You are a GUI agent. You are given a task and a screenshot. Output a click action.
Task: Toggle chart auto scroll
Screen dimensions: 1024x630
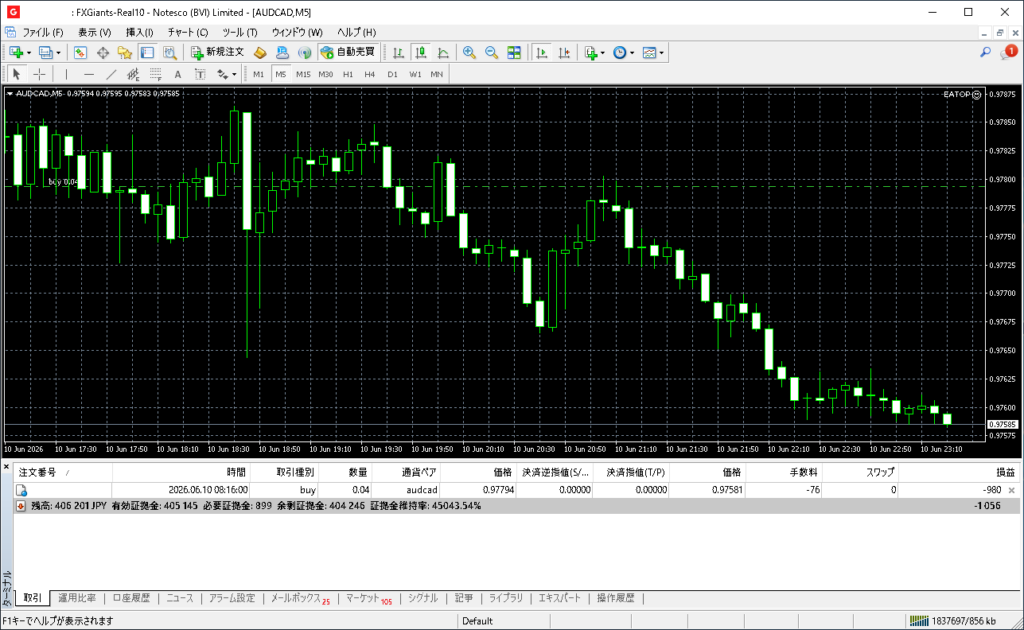click(x=541, y=53)
